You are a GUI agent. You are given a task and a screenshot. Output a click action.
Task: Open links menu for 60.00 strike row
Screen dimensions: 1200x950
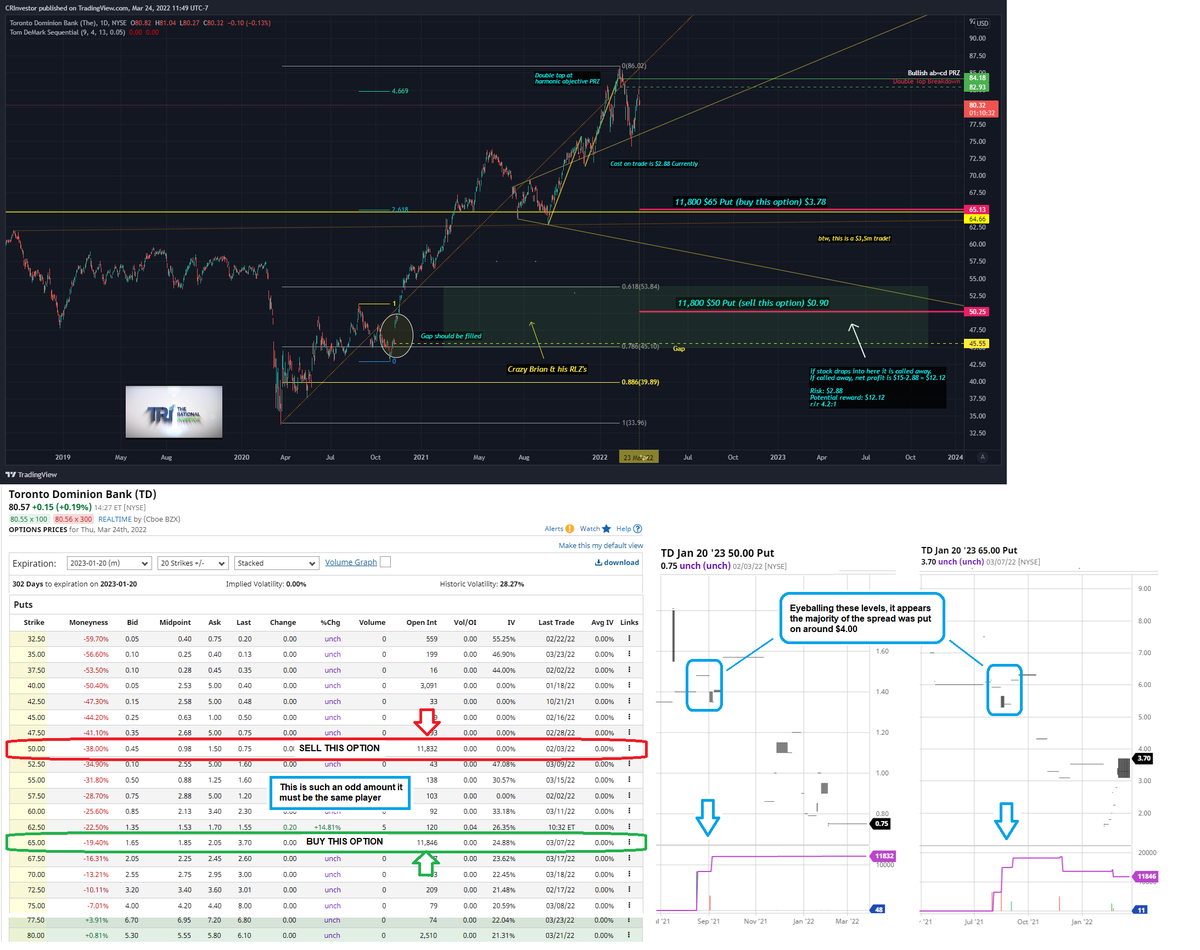[x=629, y=811]
